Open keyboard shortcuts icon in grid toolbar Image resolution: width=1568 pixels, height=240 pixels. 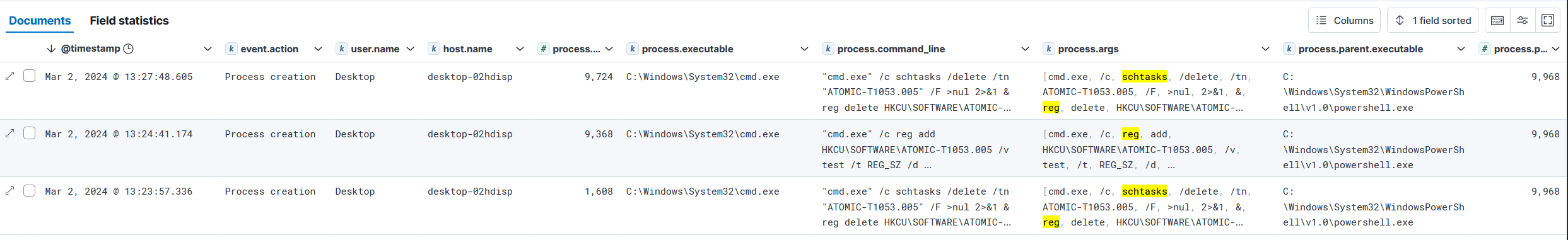[x=1497, y=21]
